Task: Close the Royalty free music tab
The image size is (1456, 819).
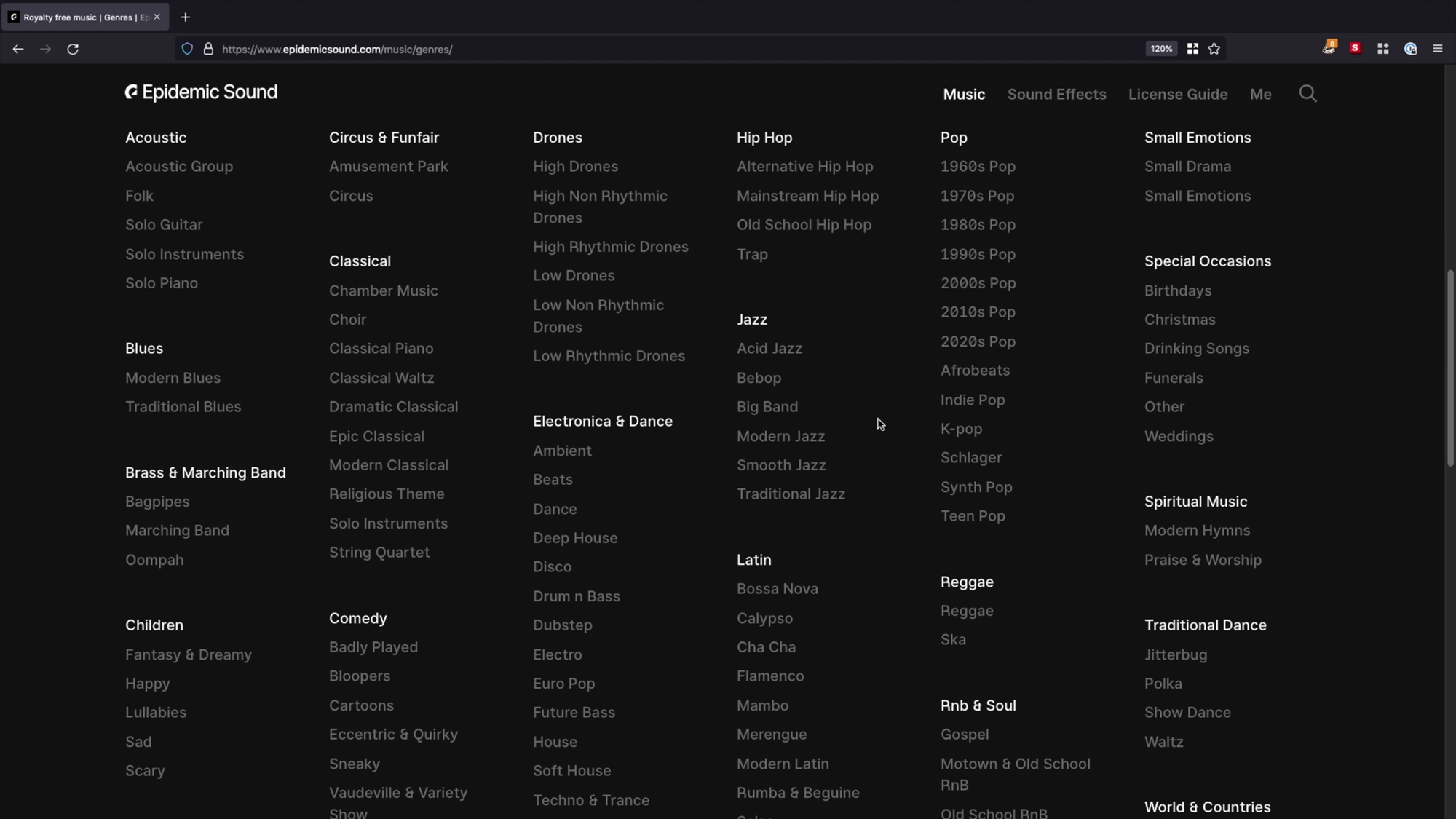Action: (x=157, y=17)
